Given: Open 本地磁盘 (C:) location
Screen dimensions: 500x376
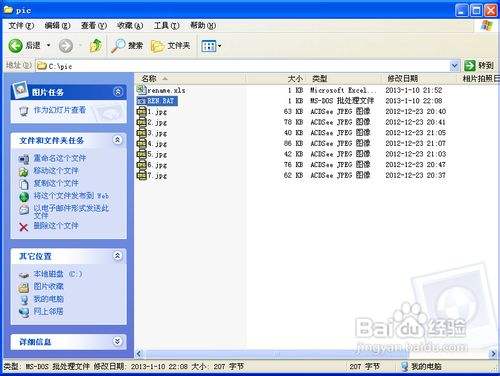Looking at the screenshot, I should pyautogui.click(x=58, y=274).
